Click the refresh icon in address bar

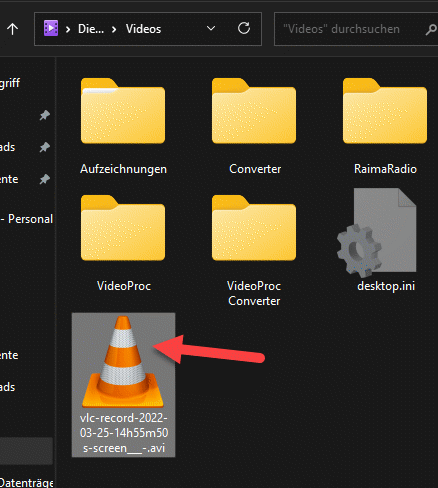coord(244,29)
